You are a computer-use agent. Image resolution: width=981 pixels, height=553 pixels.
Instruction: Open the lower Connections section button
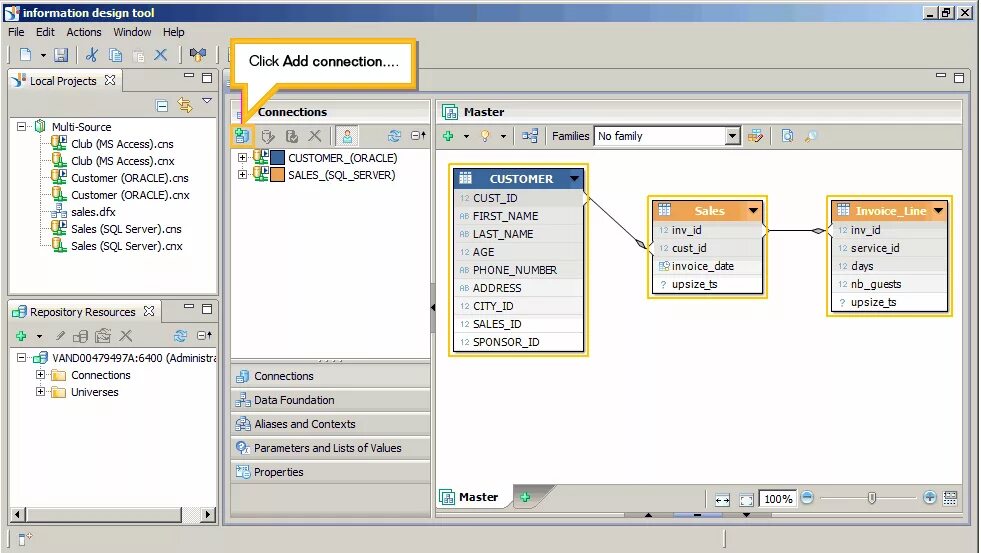pyautogui.click(x=330, y=376)
